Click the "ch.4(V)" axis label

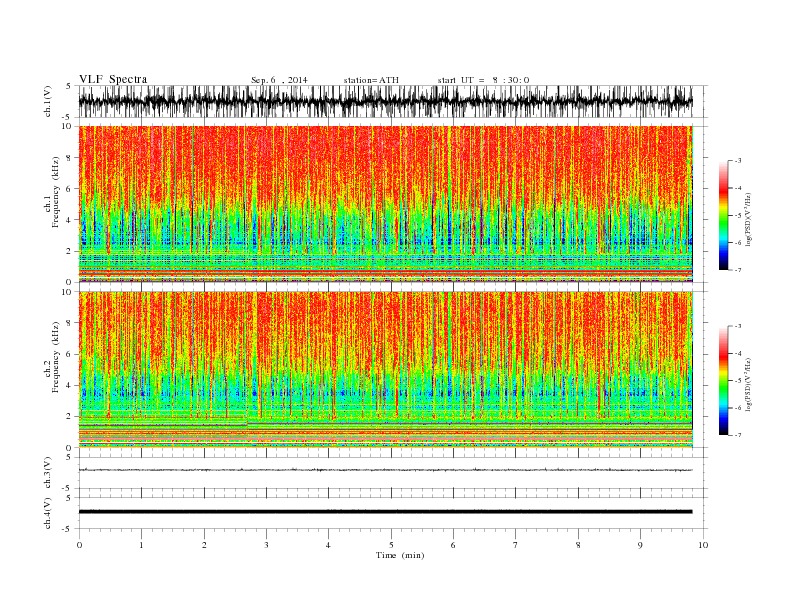tap(47, 513)
